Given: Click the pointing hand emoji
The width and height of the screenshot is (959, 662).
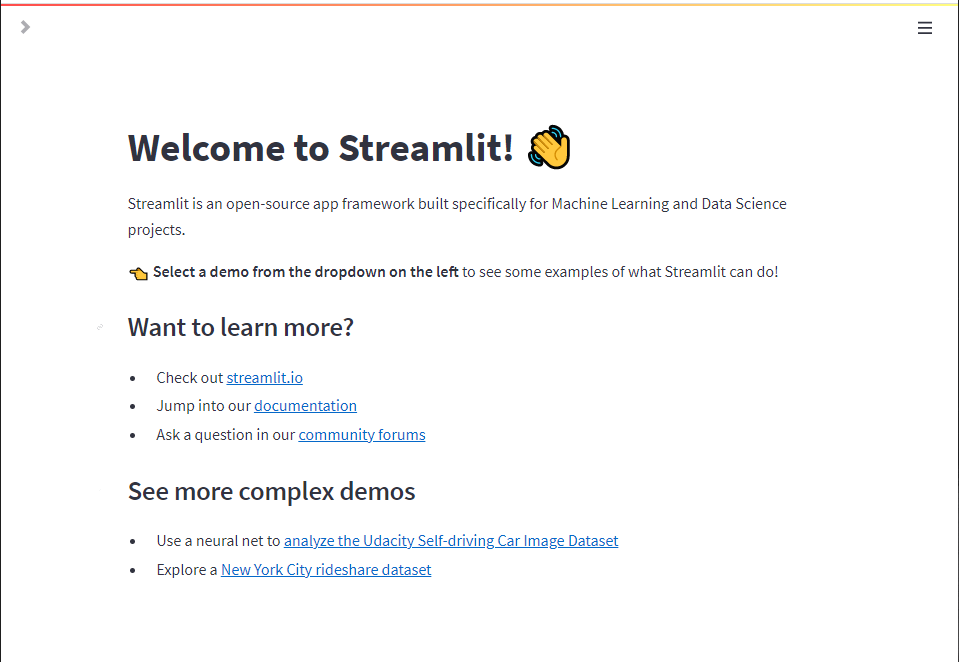Looking at the screenshot, I should [x=138, y=273].
